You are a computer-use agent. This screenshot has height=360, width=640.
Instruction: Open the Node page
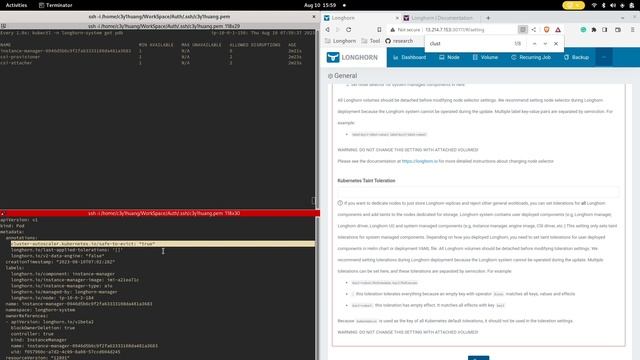[x=449, y=58]
